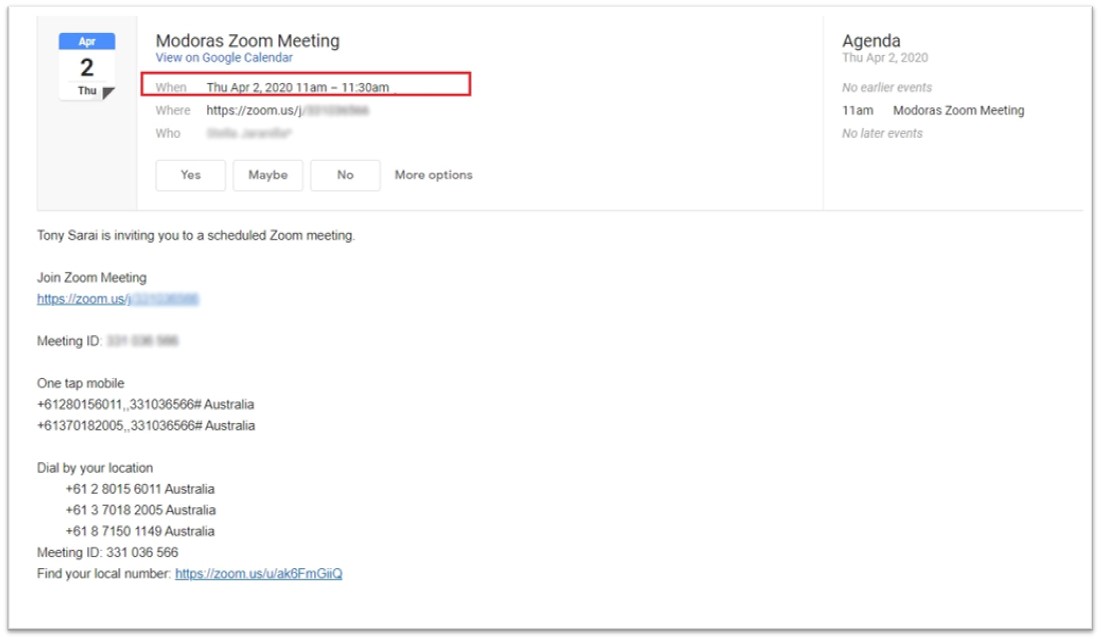Respond Maybe to the meeting invite
Viewport: 1101px width, 640px height.
point(268,175)
